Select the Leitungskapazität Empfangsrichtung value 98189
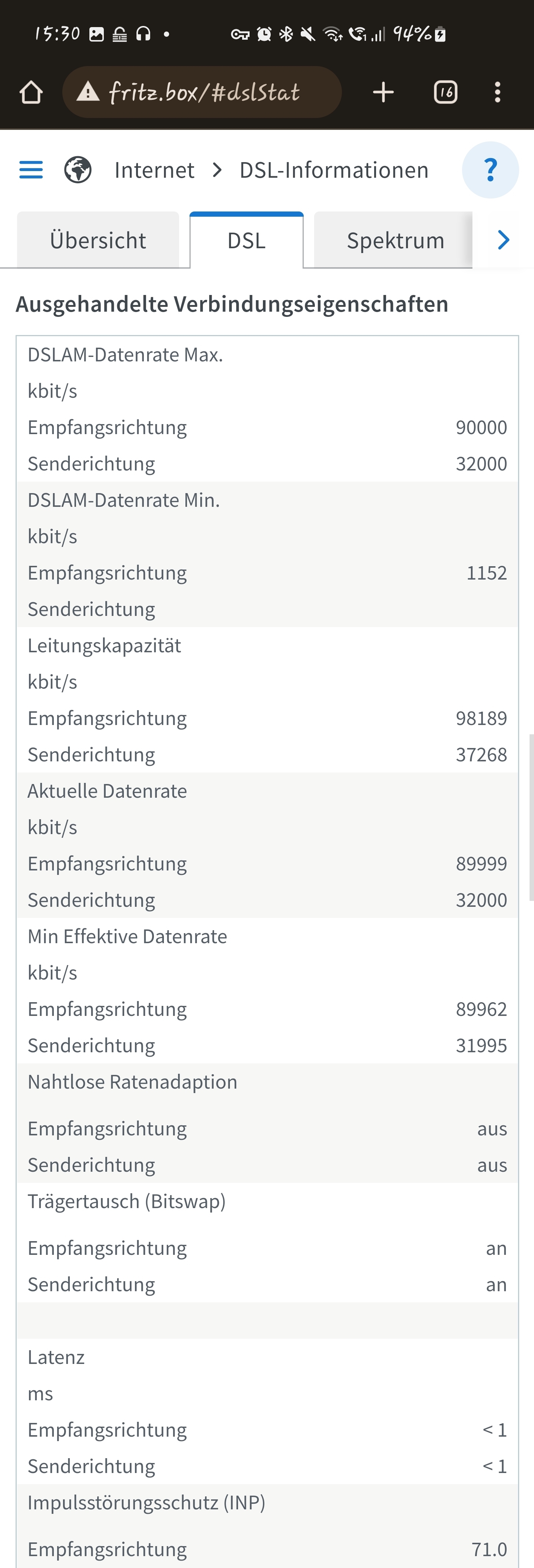The image size is (534, 1568). pos(481,718)
